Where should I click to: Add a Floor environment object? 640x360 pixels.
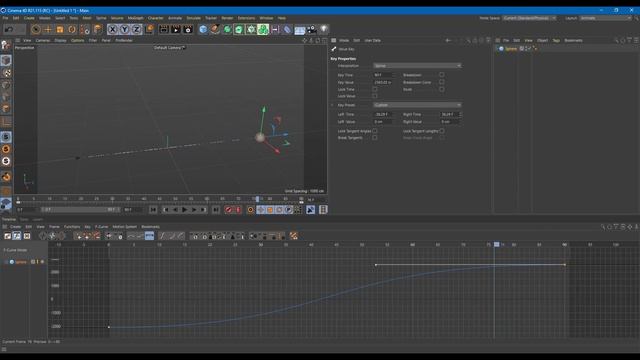300,29
